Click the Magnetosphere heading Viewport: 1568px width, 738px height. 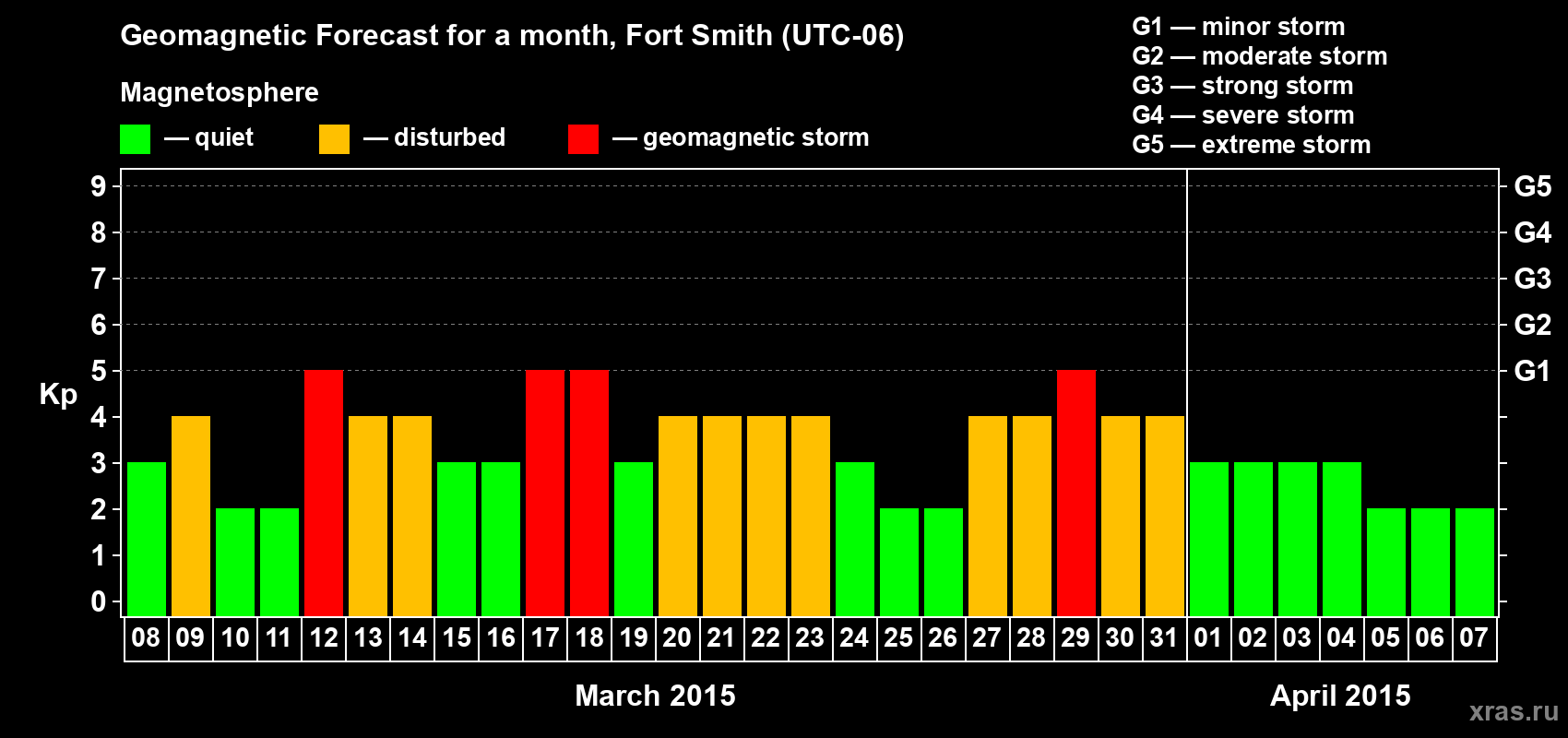(220, 92)
